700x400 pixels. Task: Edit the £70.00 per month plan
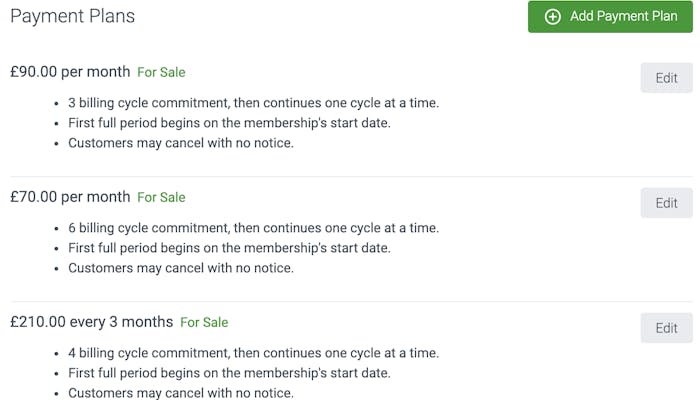tap(666, 203)
